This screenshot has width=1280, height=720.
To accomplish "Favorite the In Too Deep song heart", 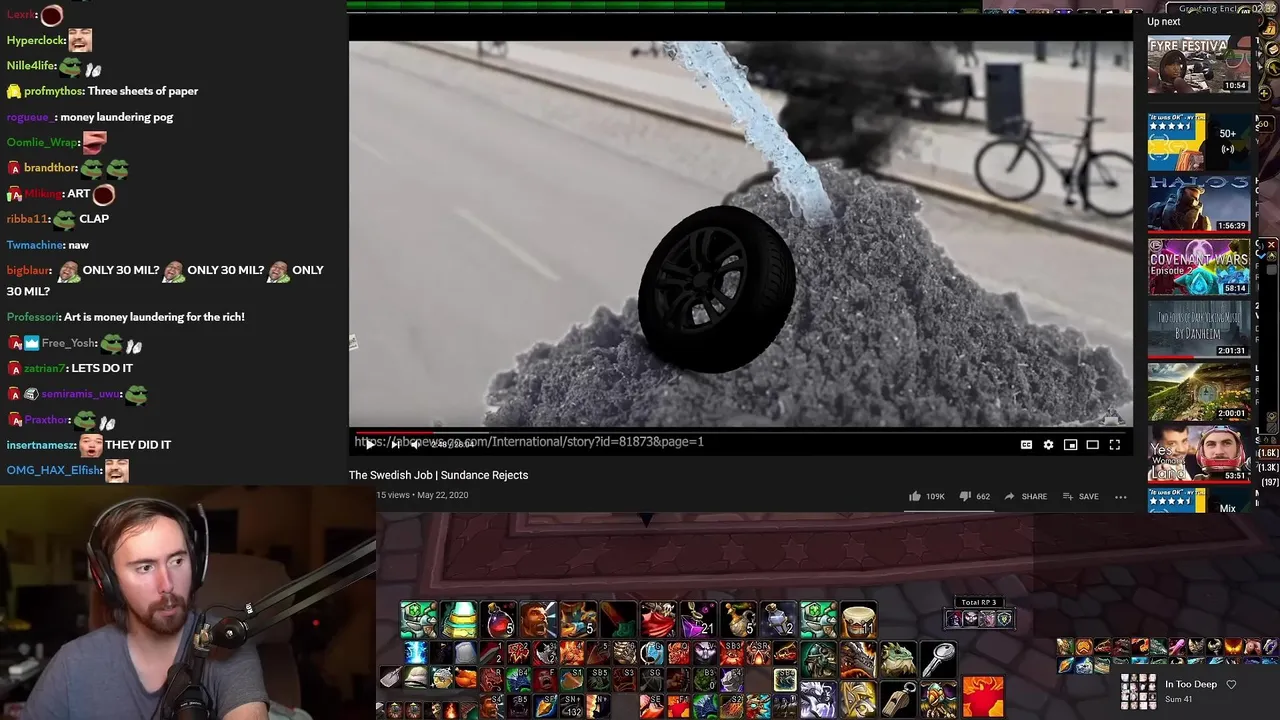I will [x=1231, y=685].
